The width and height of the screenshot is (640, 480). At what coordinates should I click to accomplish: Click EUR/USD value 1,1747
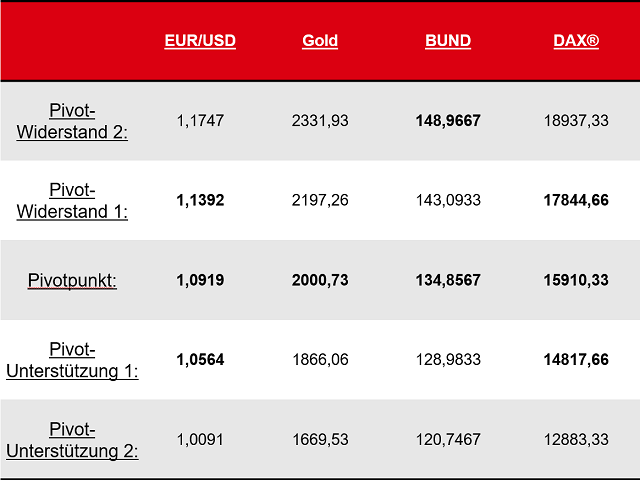(x=200, y=121)
